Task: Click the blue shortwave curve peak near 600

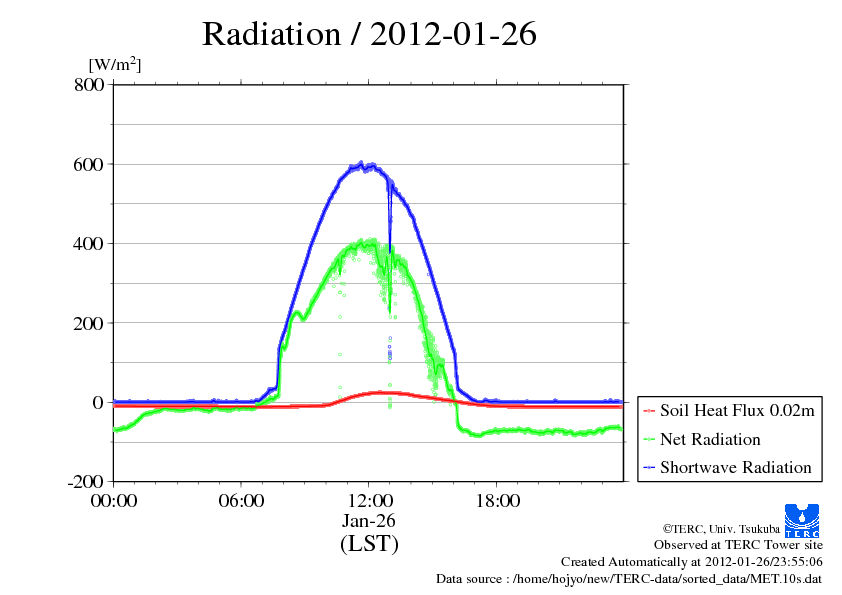Action: 361,164
